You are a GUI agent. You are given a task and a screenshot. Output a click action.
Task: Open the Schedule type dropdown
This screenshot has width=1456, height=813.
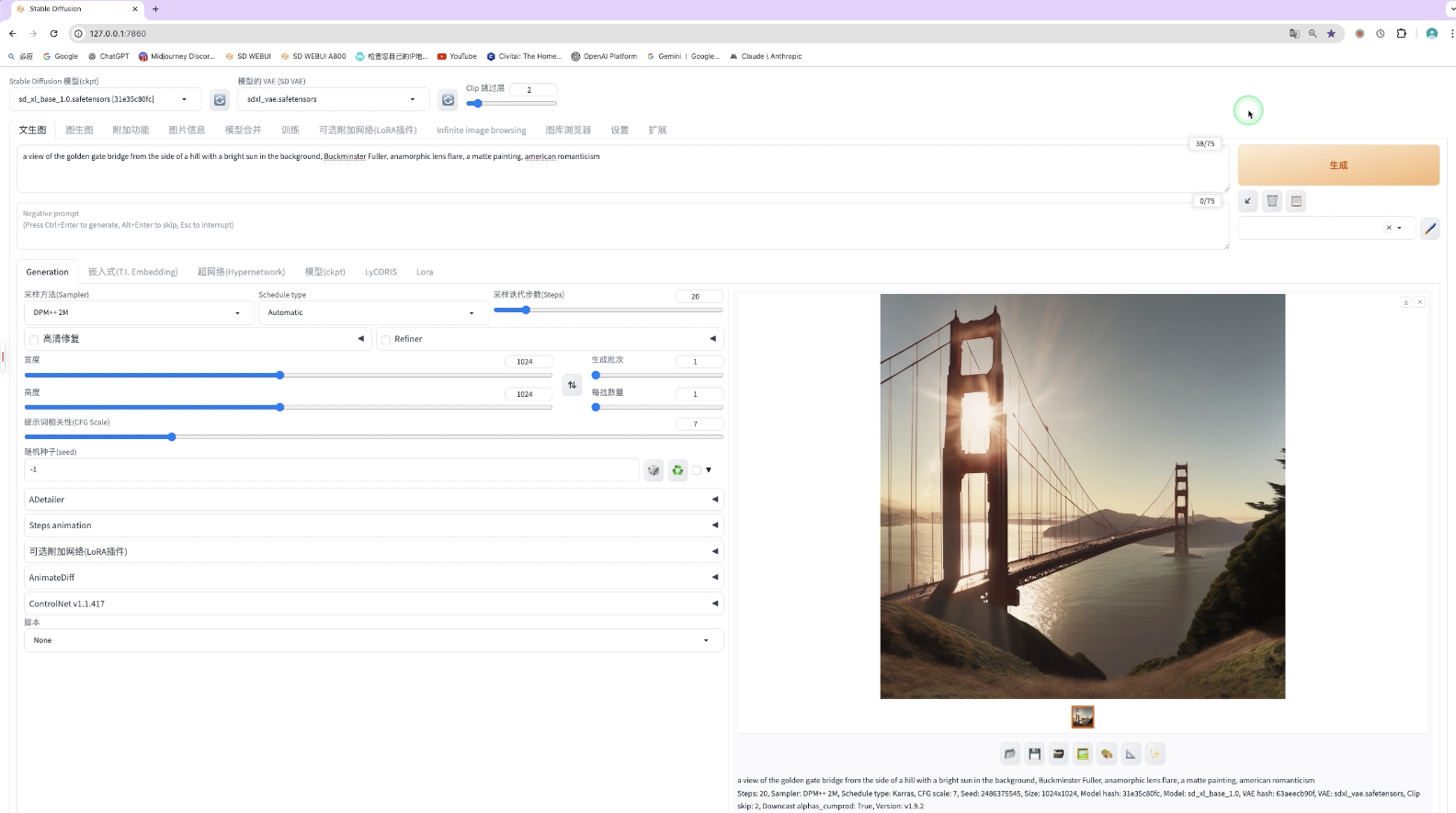click(x=372, y=313)
